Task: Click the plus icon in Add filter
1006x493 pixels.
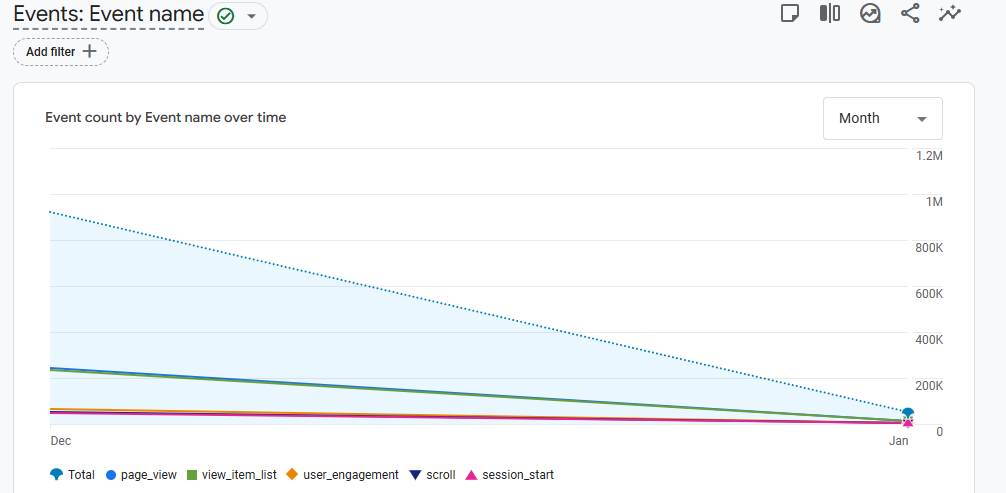Action: [x=90, y=51]
